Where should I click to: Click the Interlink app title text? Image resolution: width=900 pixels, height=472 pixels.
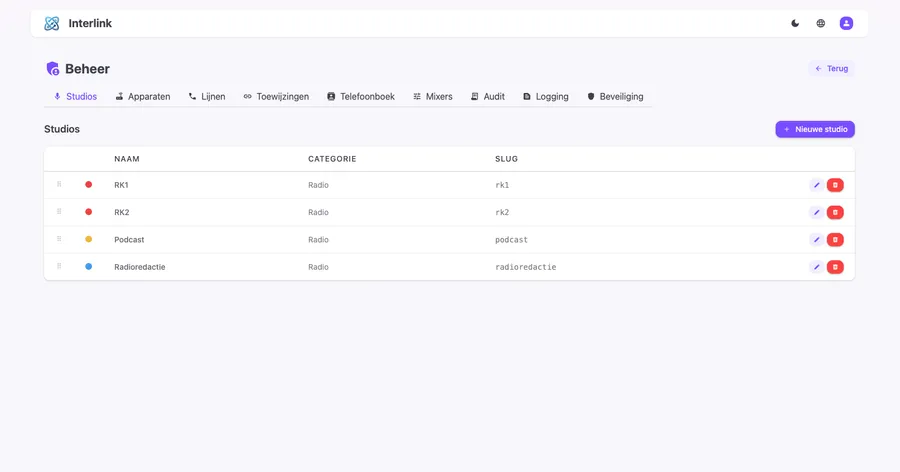tap(90, 24)
